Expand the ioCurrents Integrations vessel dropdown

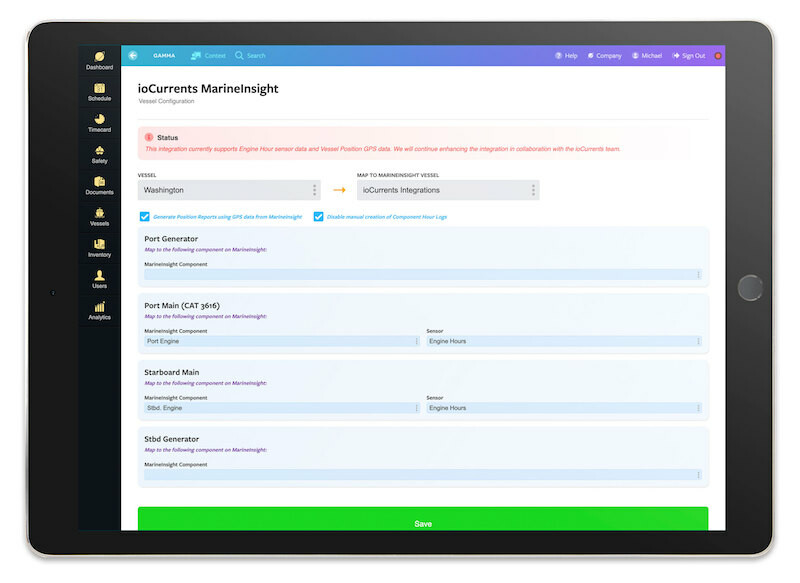(448, 190)
